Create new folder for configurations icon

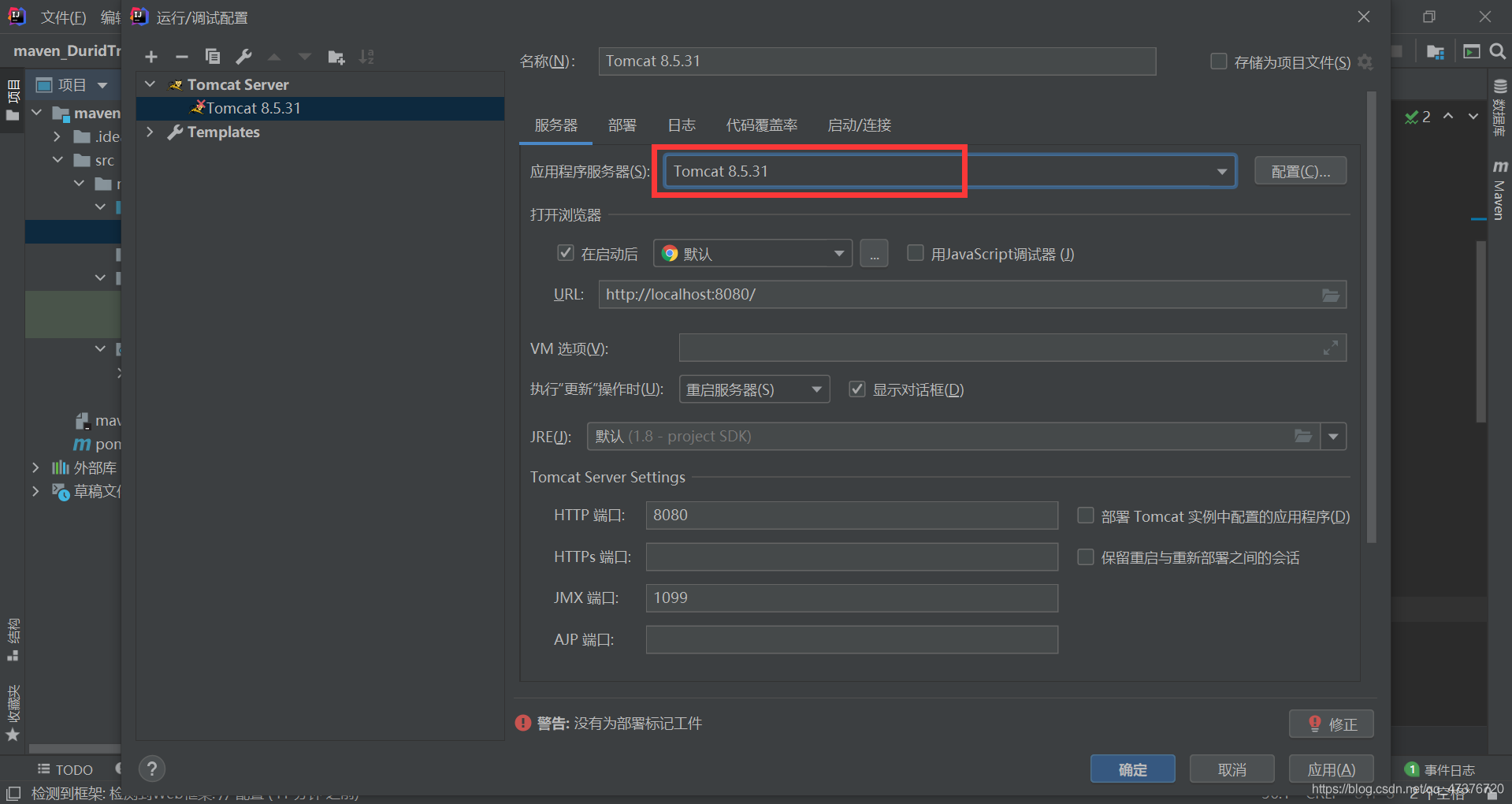(x=336, y=57)
